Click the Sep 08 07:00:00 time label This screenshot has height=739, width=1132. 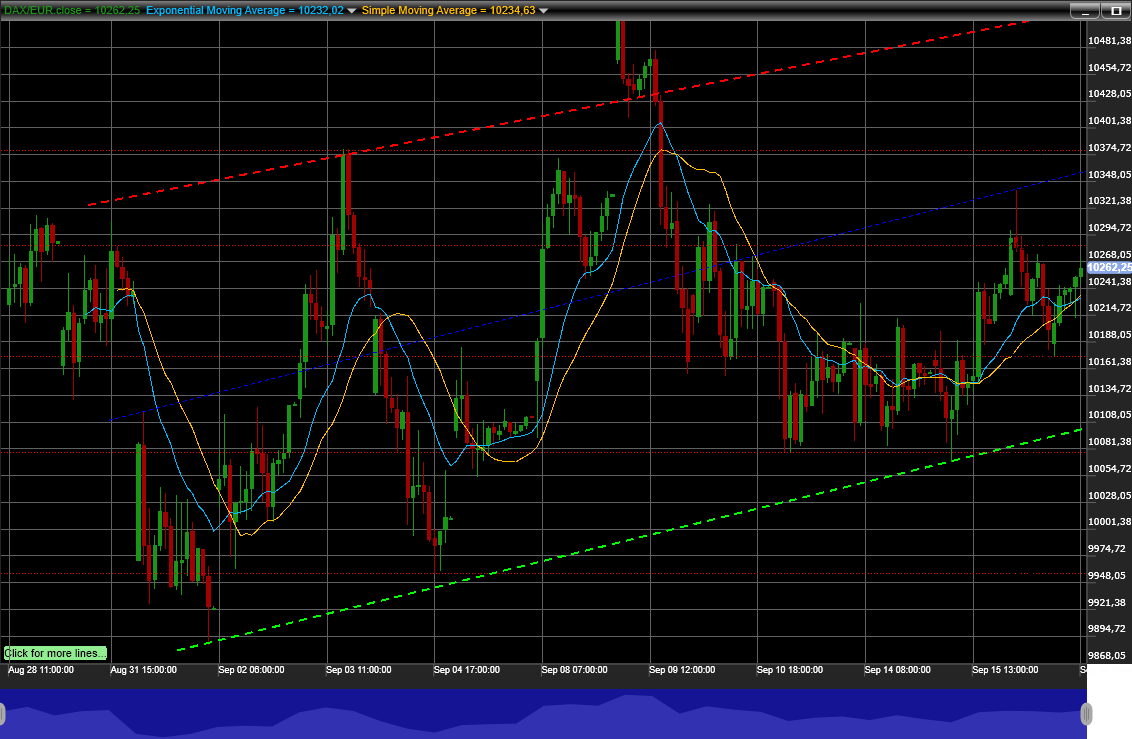(x=574, y=670)
